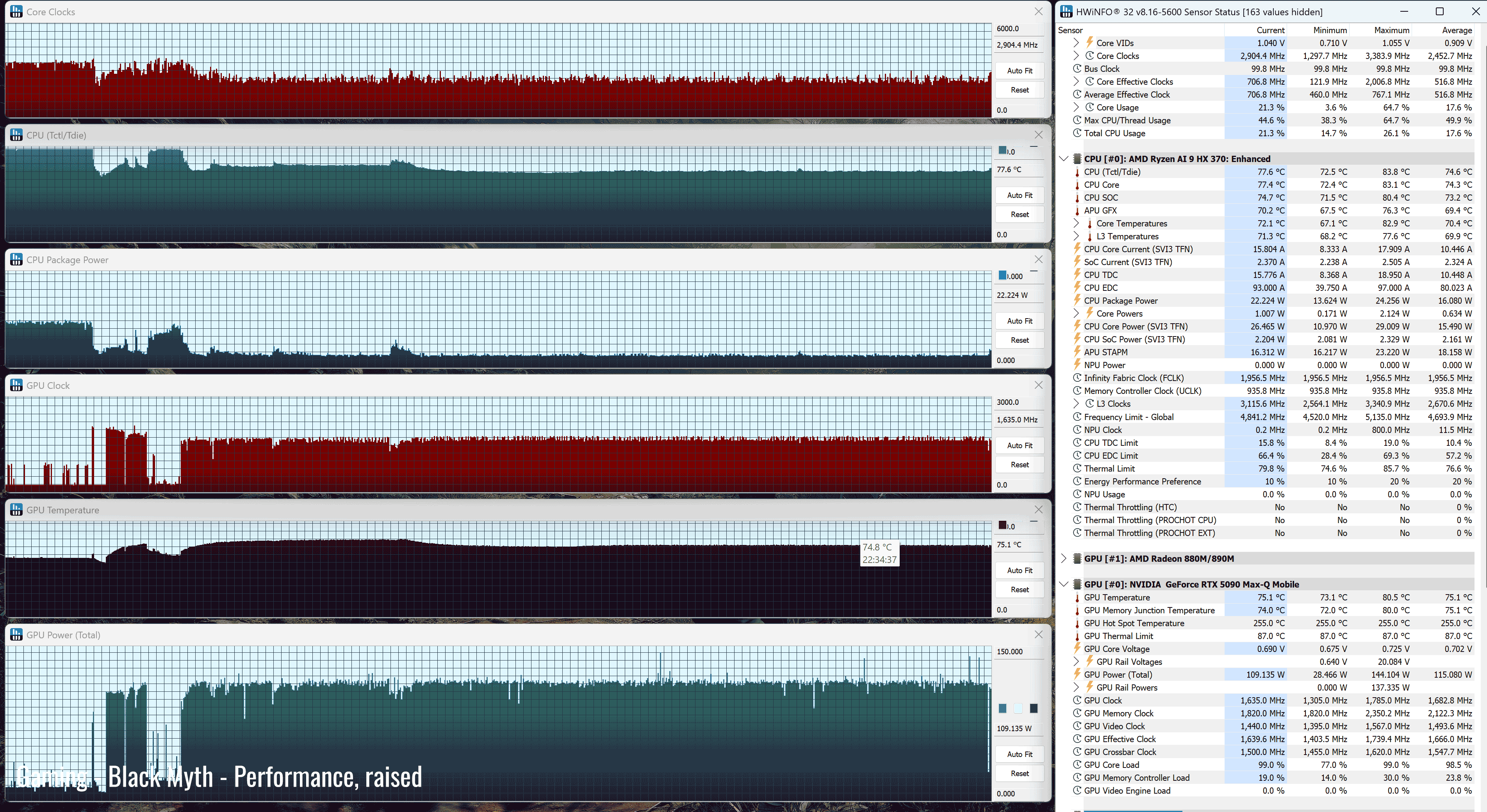Expand the Core VIDs sensor group
Screen dimensions: 1487x812
(x=1076, y=43)
